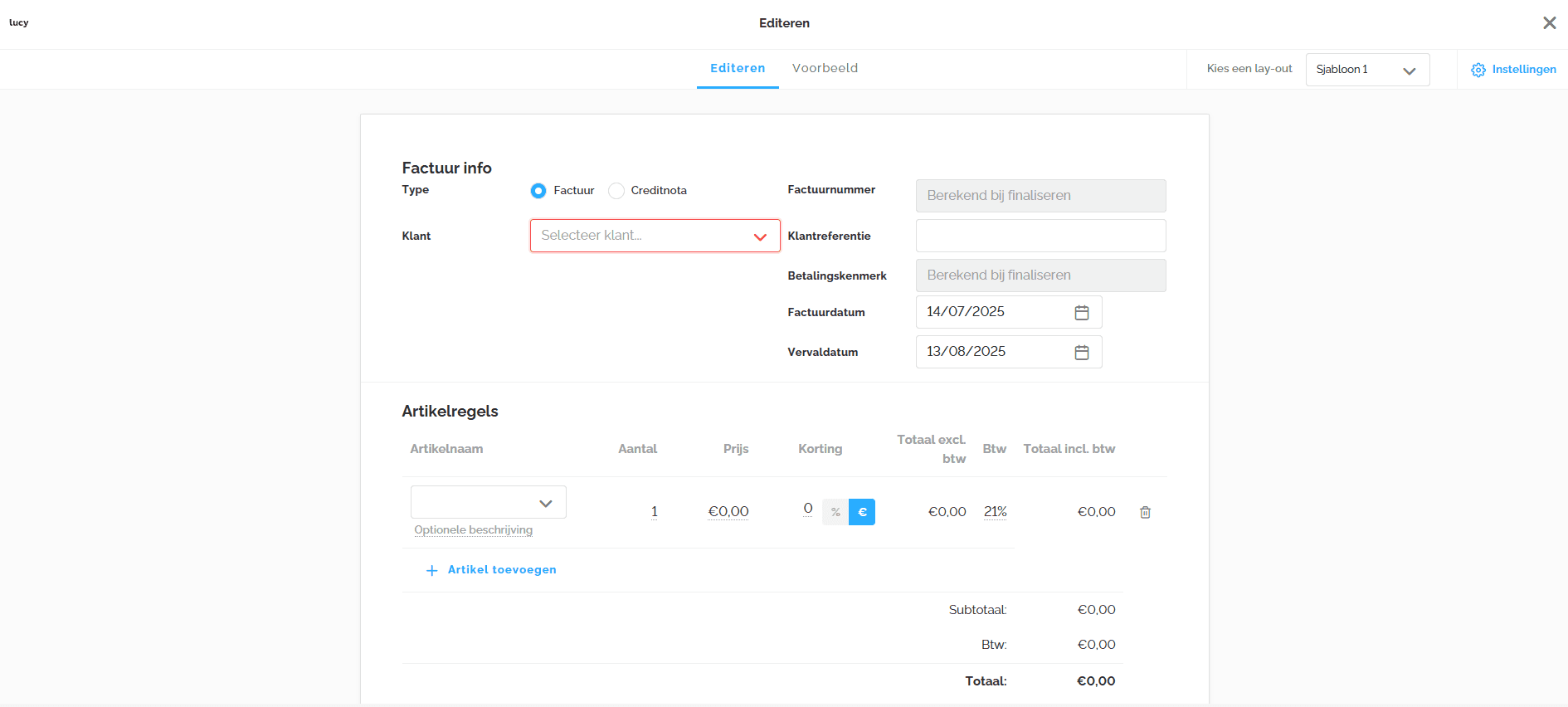This screenshot has width=1568, height=707.
Task: Click the Optionele beschrijving field
Action: point(474,530)
